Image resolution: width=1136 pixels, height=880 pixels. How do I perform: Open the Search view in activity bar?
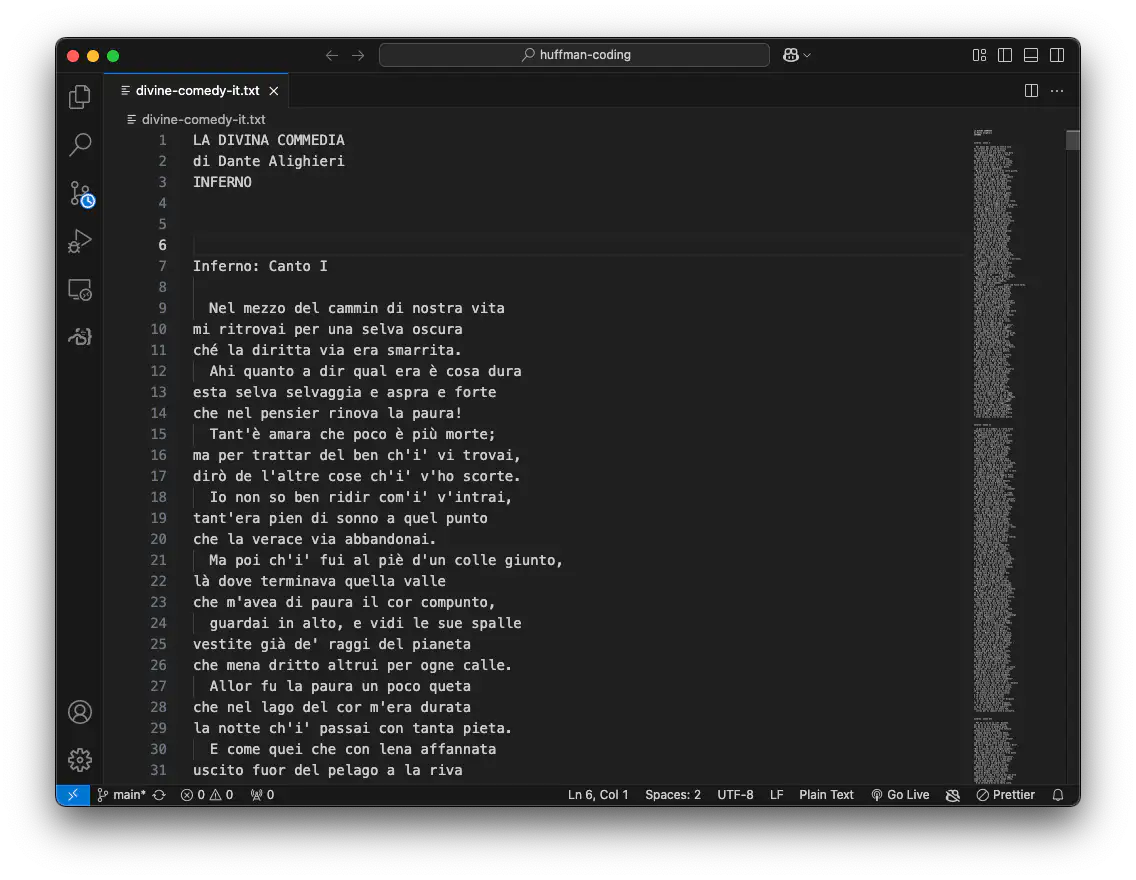point(80,145)
